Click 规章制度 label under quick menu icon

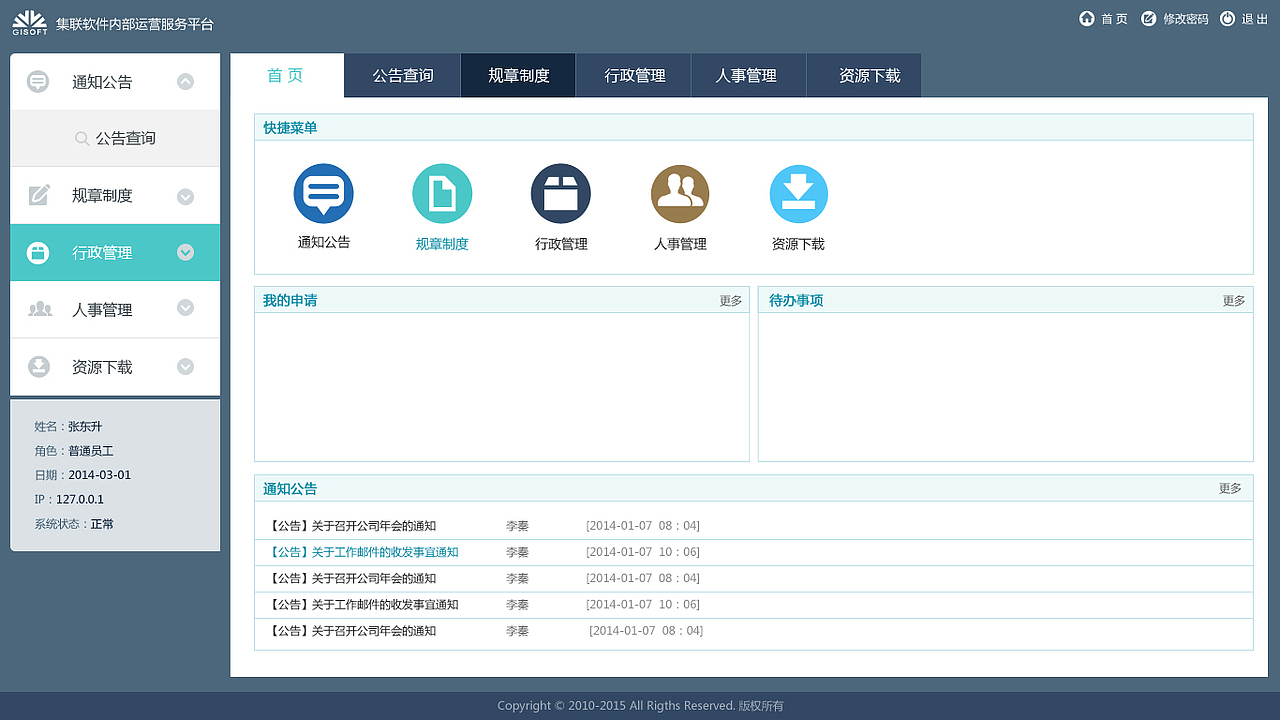[x=442, y=244]
